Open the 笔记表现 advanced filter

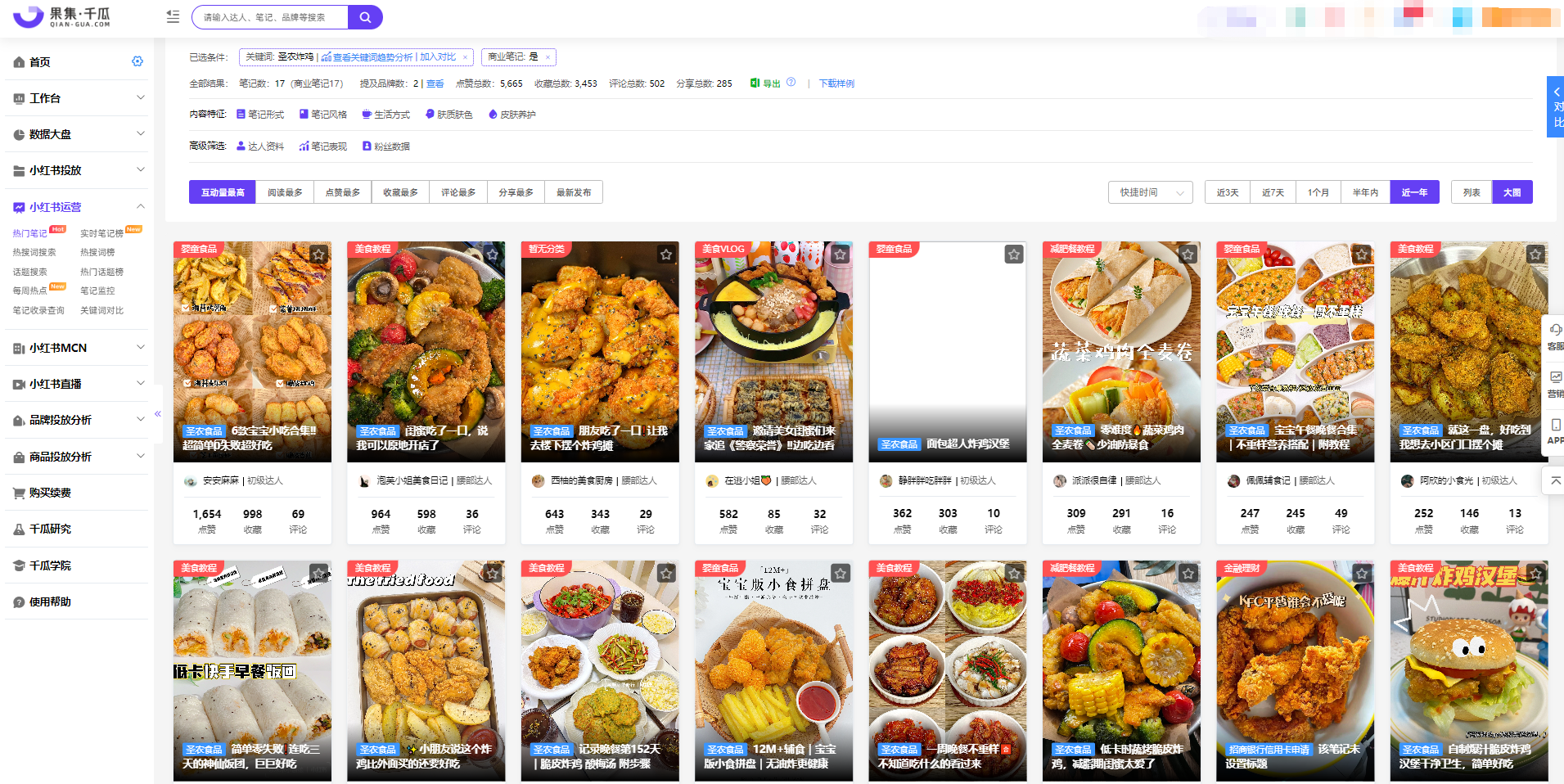point(323,146)
